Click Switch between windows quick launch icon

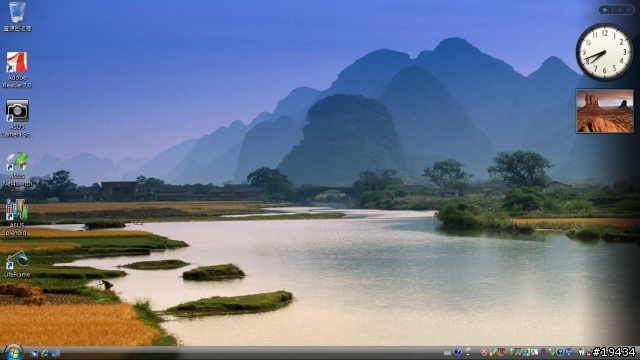(x=56, y=353)
